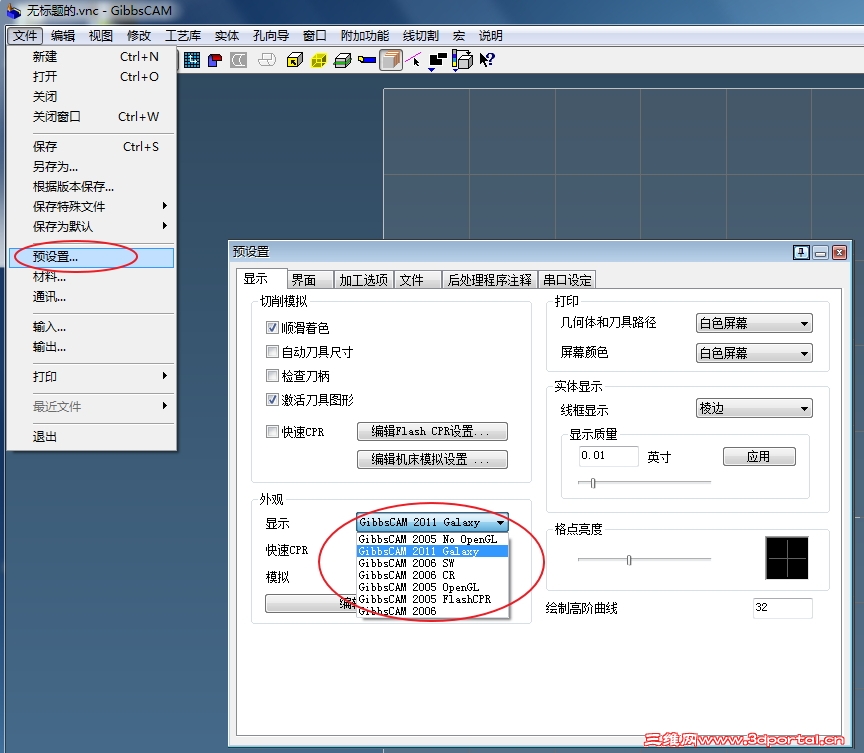Click the GibbsCAM app icon in title bar
Viewport: 864px width, 753px height.
13,10
